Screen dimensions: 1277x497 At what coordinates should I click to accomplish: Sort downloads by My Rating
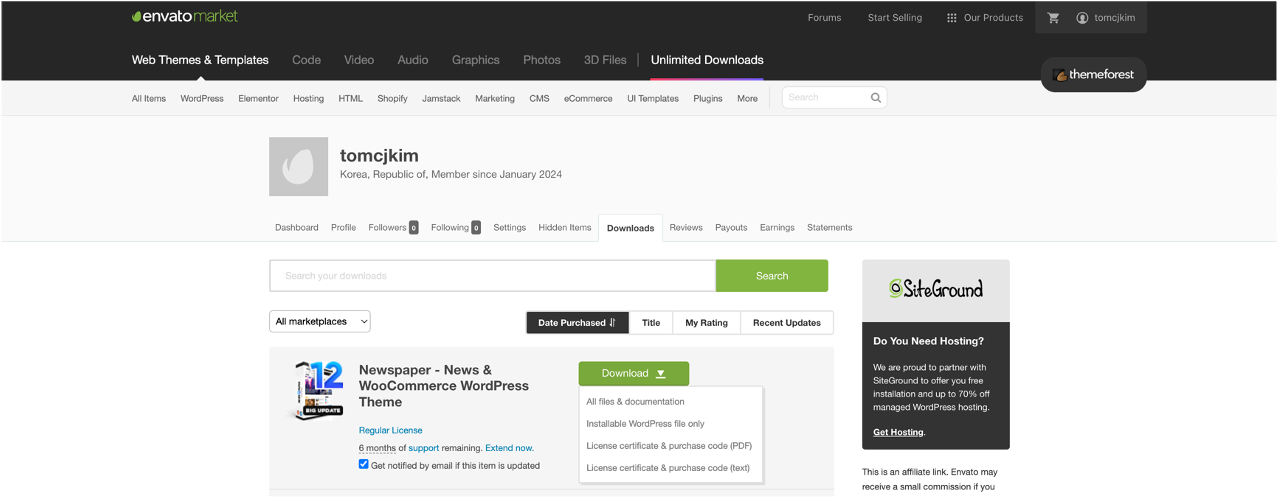[707, 322]
